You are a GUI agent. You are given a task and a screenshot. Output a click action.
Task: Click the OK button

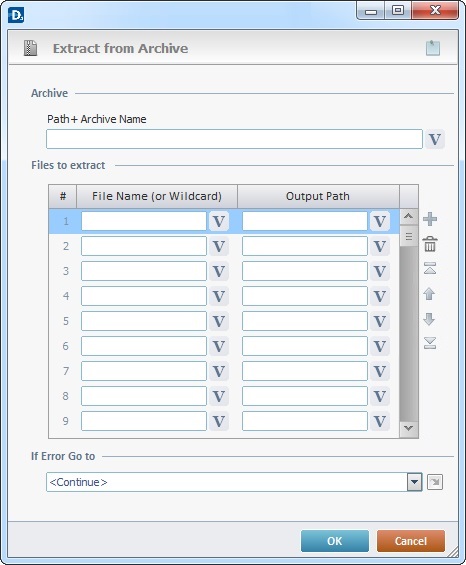pyautogui.click(x=335, y=541)
